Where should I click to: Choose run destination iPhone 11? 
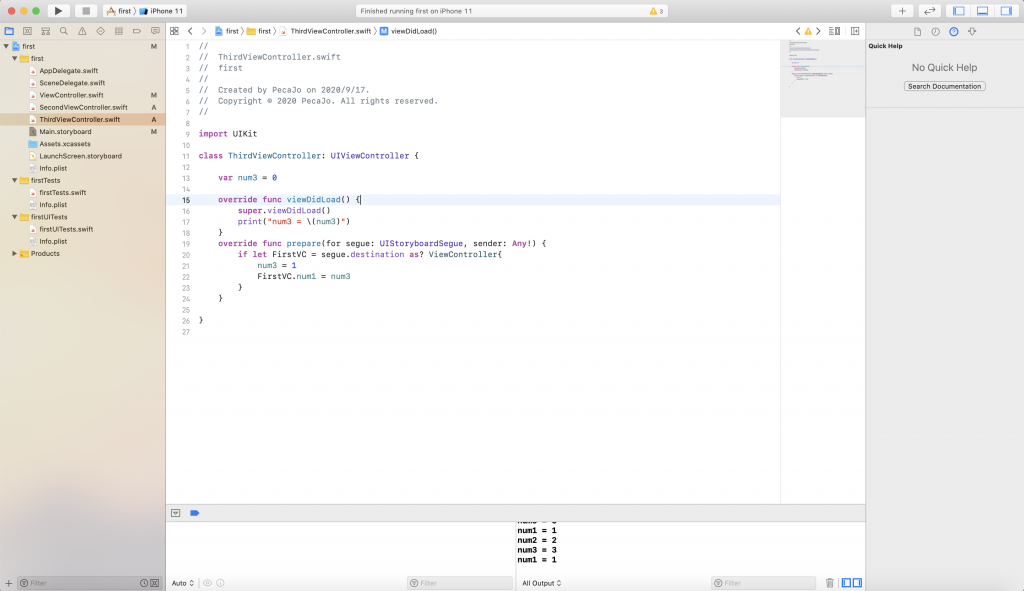coord(161,11)
